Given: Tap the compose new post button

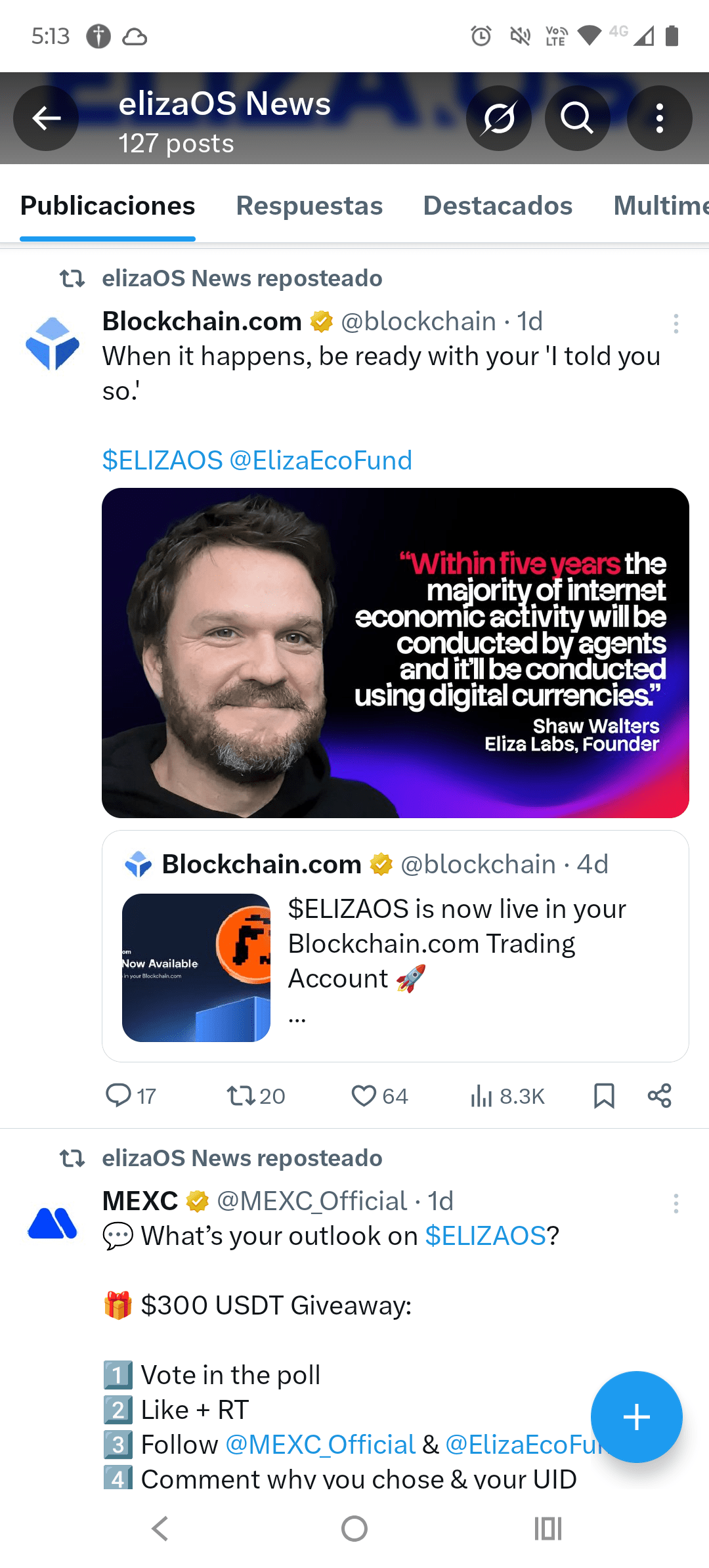Looking at the screenshot, I should coord(636,1416).
